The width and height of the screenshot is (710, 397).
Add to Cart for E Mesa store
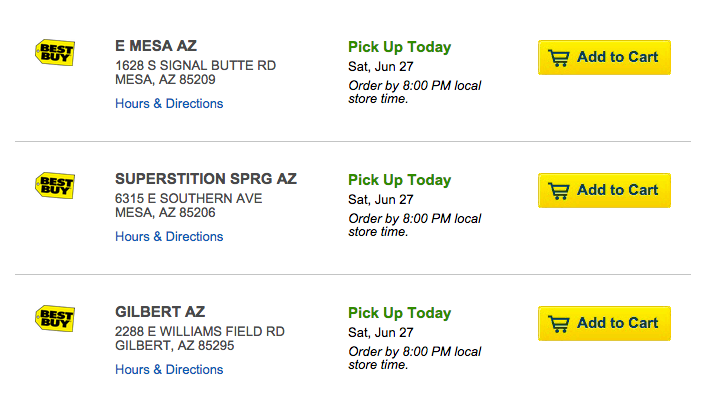point(604,57)
